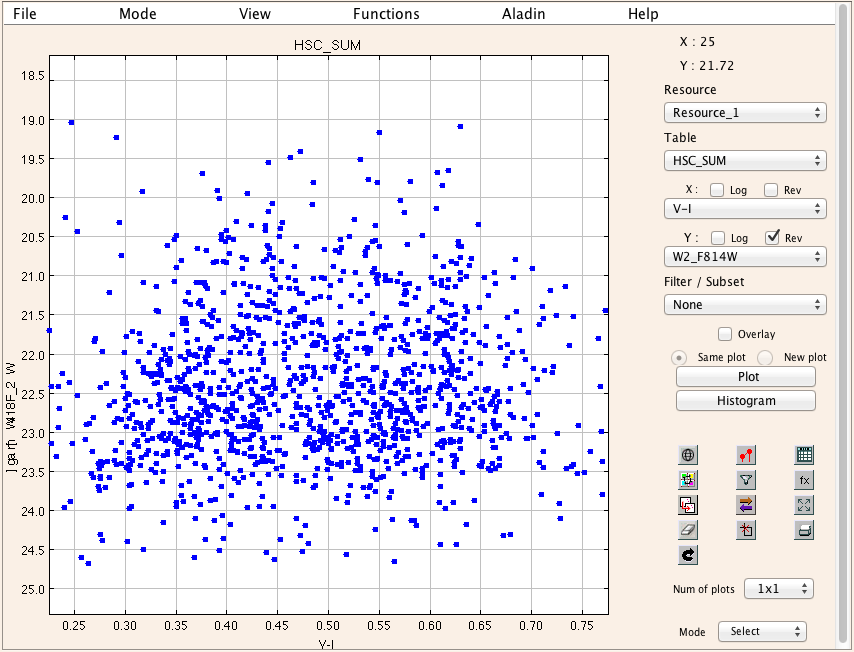This screenshot has height=652, width=854.
Task: Click the fx function icon
Action: pyautogui.click(x=804, y=480)
